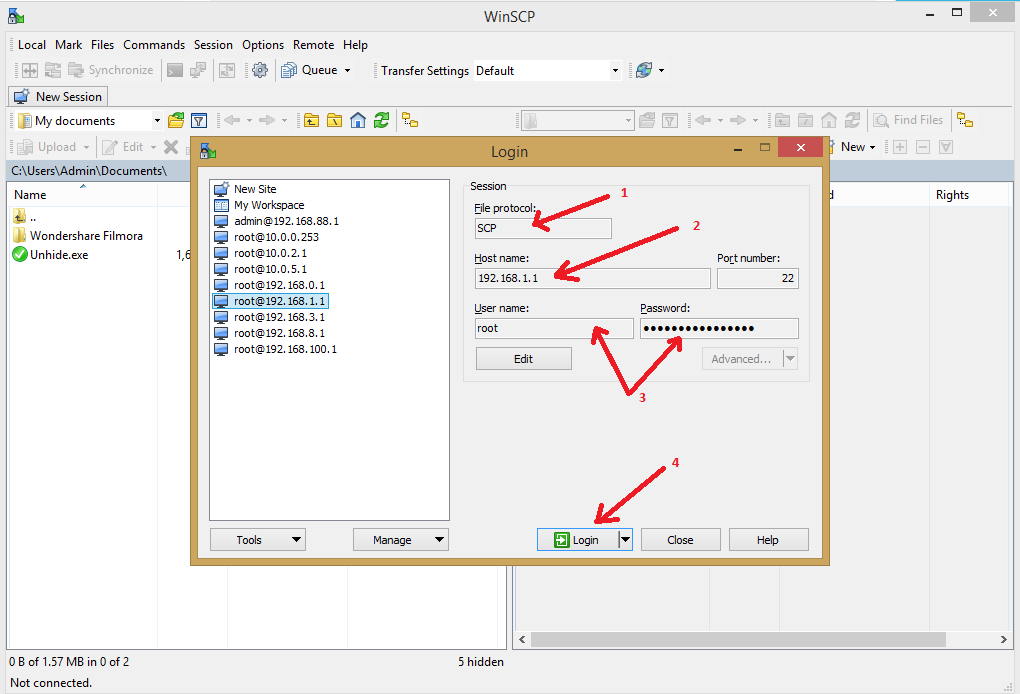Switch to the New Session tab
The height and width of the screenshot is (694, 1020).
pyautogui.click(x=58, y=96)
